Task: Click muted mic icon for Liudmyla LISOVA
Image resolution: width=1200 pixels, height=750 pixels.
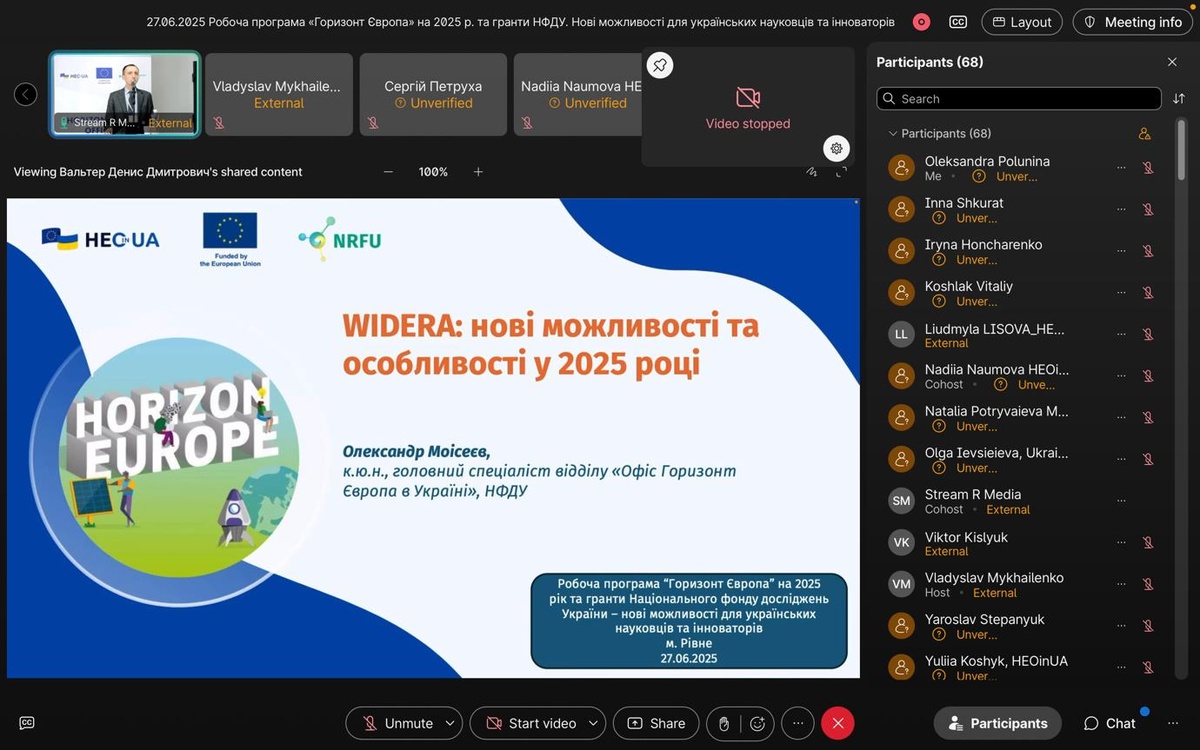Action: (1148, 335)
